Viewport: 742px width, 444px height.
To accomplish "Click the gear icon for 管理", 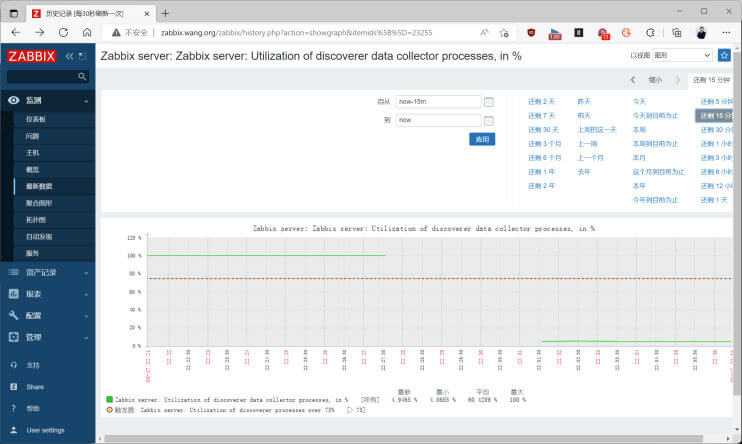I will coord(14,337).
